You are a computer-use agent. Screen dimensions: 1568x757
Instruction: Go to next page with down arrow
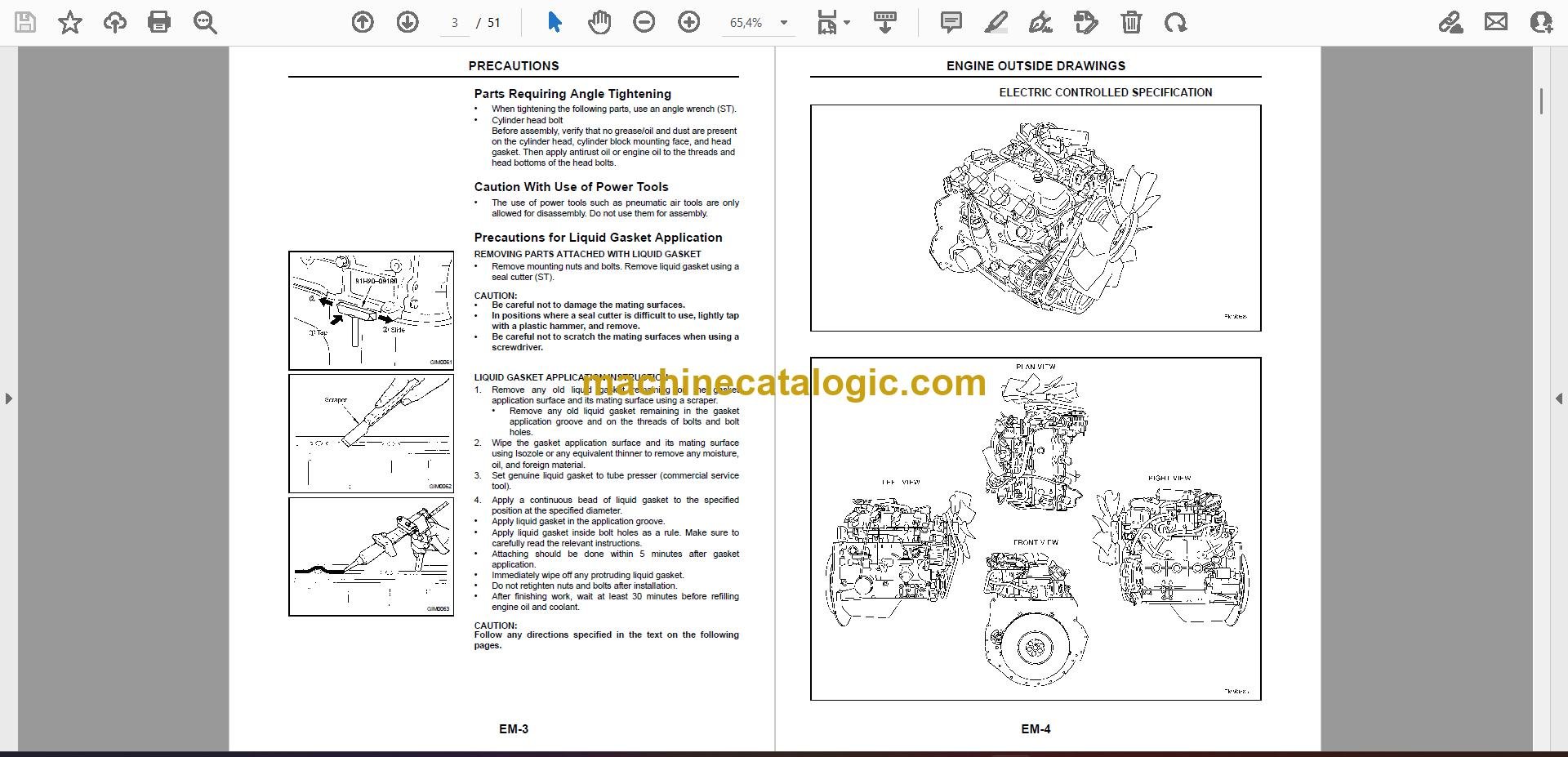(x=408, y=23)
